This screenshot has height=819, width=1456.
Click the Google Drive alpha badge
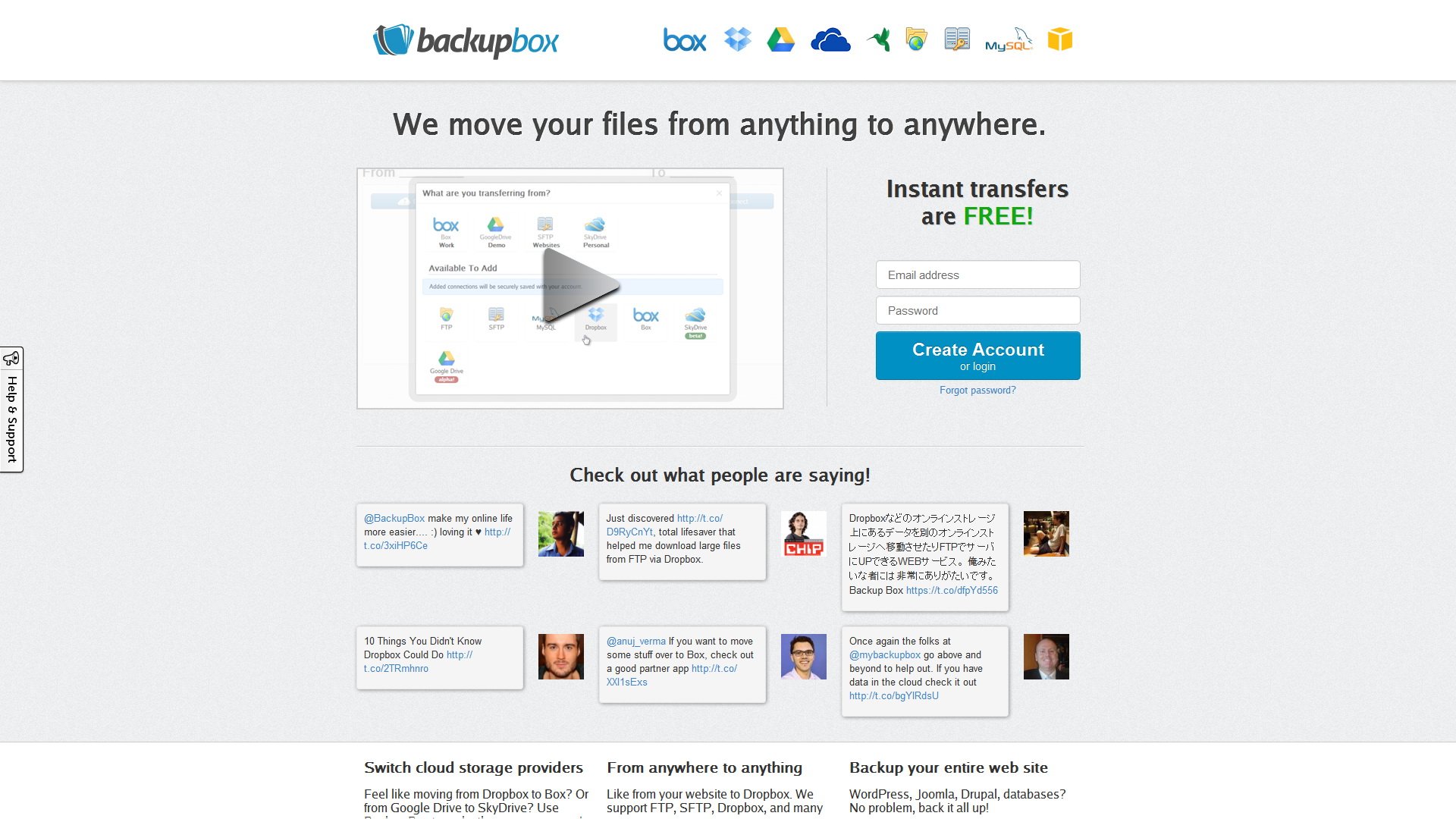446,380
